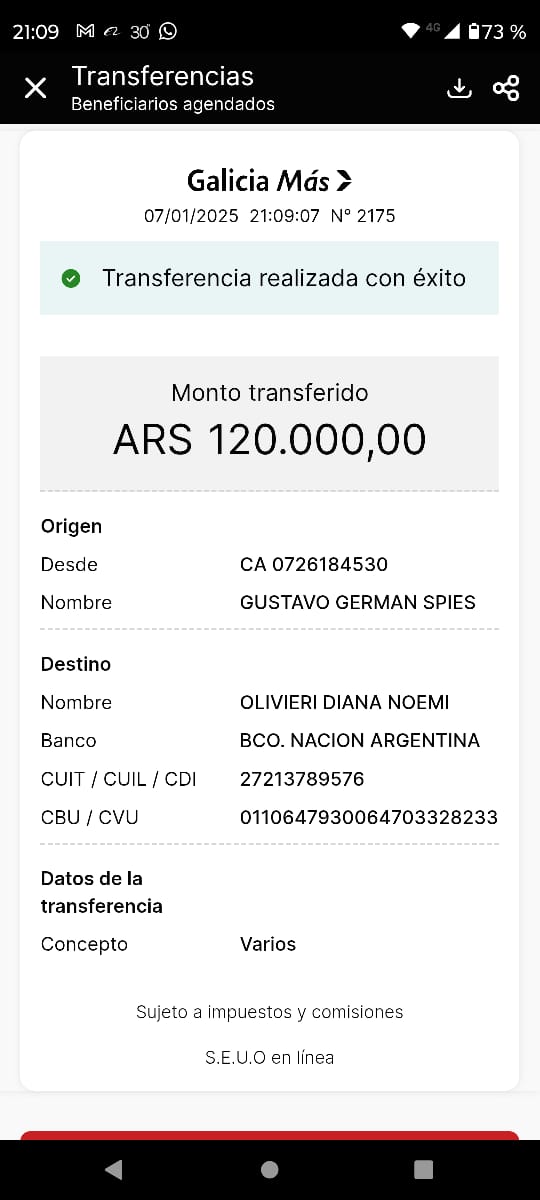The width and height of the screenshot is (540, 1200).
Task: Tap the Android back navigation button
Action: pyautogui.click(x=114, y=1169)
